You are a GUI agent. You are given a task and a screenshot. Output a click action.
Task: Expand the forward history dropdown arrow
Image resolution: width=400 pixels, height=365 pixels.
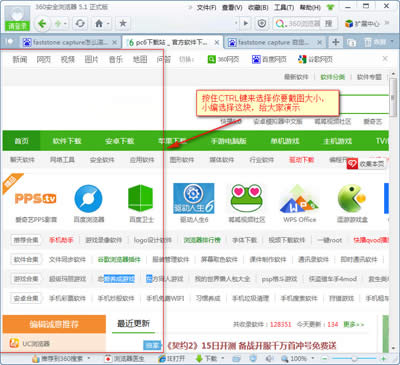pos(65,24)
